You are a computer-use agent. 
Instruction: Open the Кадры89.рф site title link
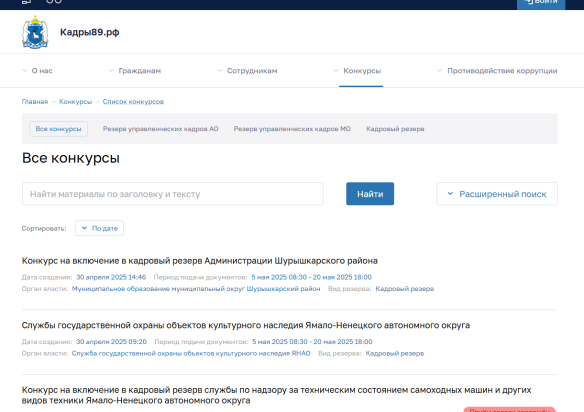[90, 32]
